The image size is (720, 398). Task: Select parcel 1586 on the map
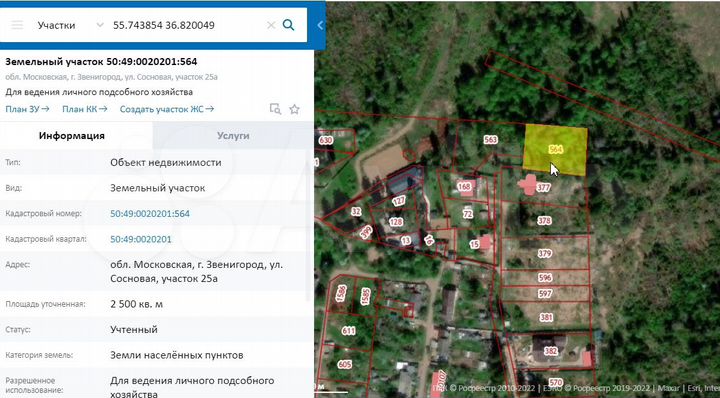coord(341,293)
